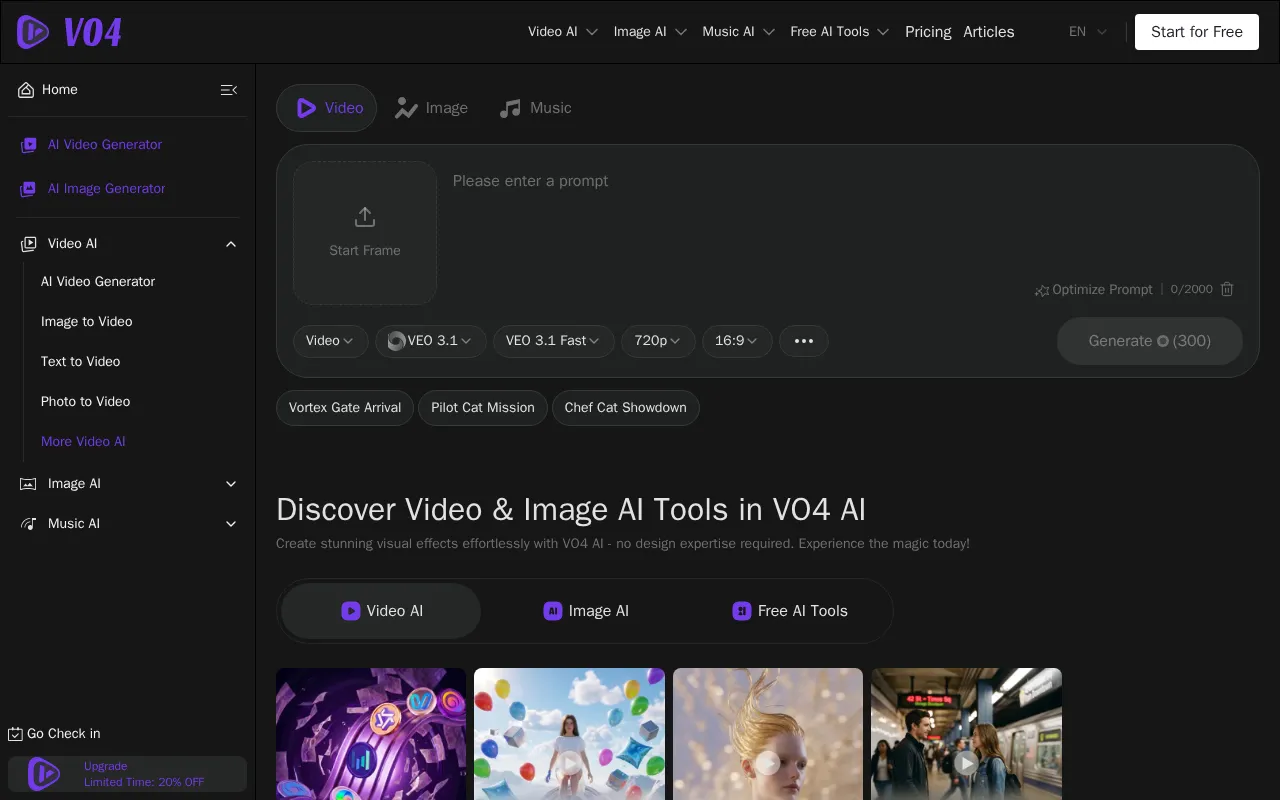Open the 720p resolution dropdown
Image resolution: width=1280 pixels, height=800 pixels.
pos(658,341)
